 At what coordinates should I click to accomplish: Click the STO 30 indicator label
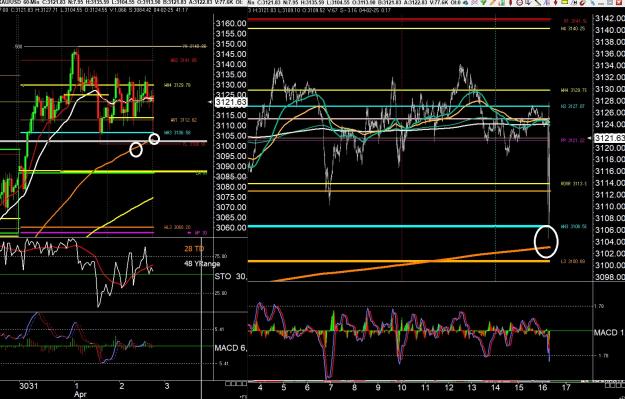[230, 276]
